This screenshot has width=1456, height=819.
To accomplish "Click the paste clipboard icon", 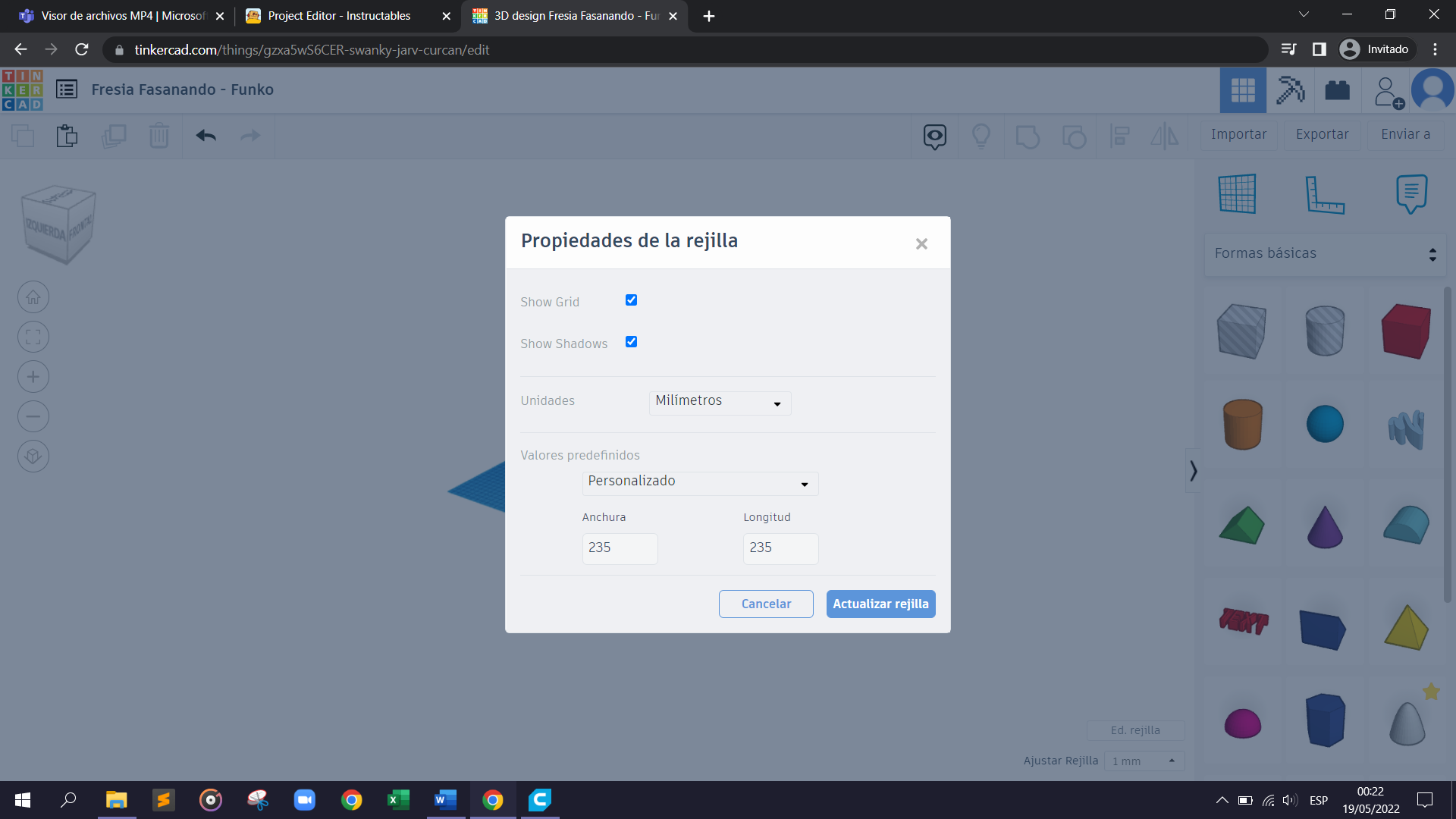I will pos(67,136).
